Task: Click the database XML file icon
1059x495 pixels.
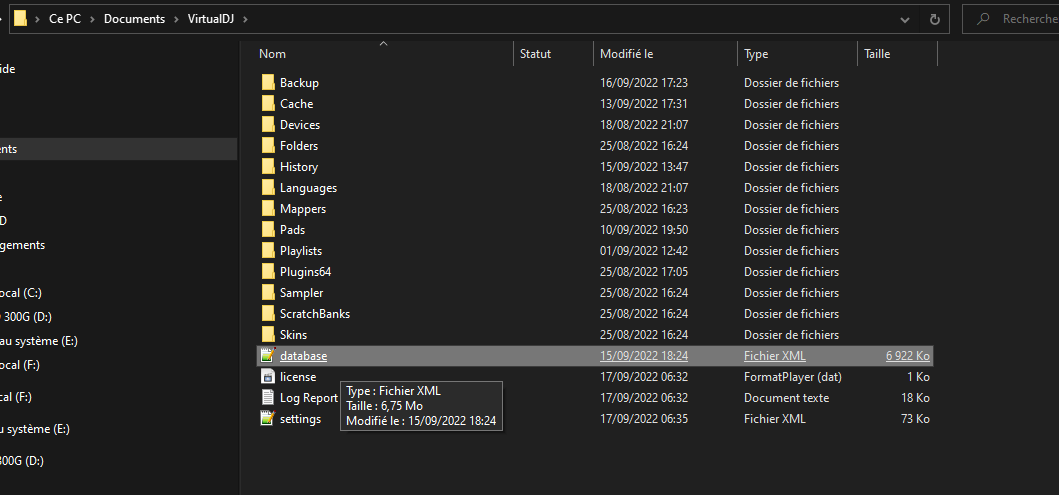Action: 268,355
